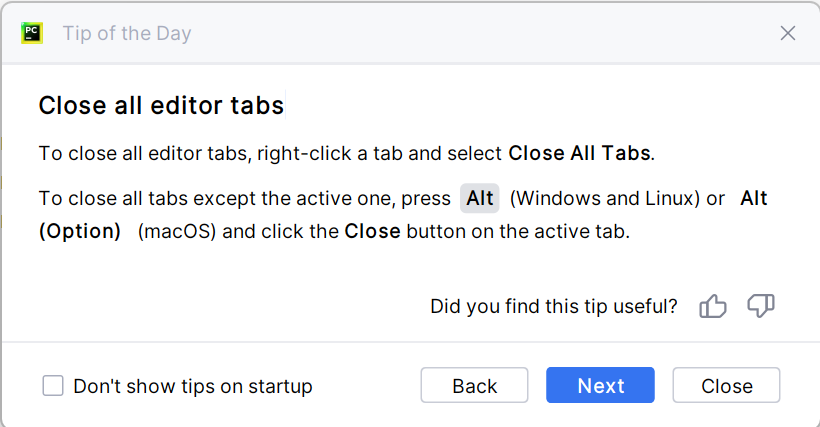Close the dialog with the title bar X
Viewport: 820px width, 427px height.
coord(788,33)
